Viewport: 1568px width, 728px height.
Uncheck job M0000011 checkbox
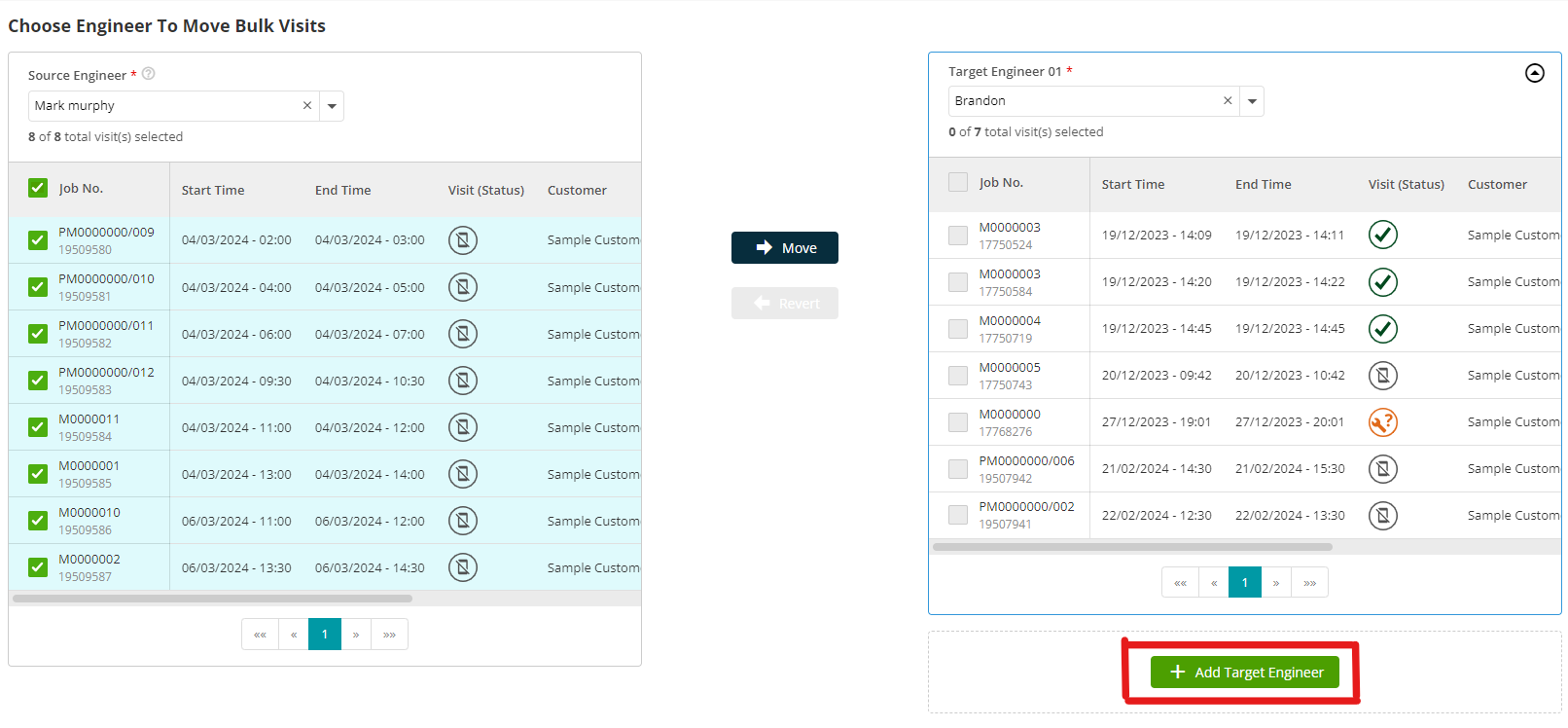click(x=38, y=426)
